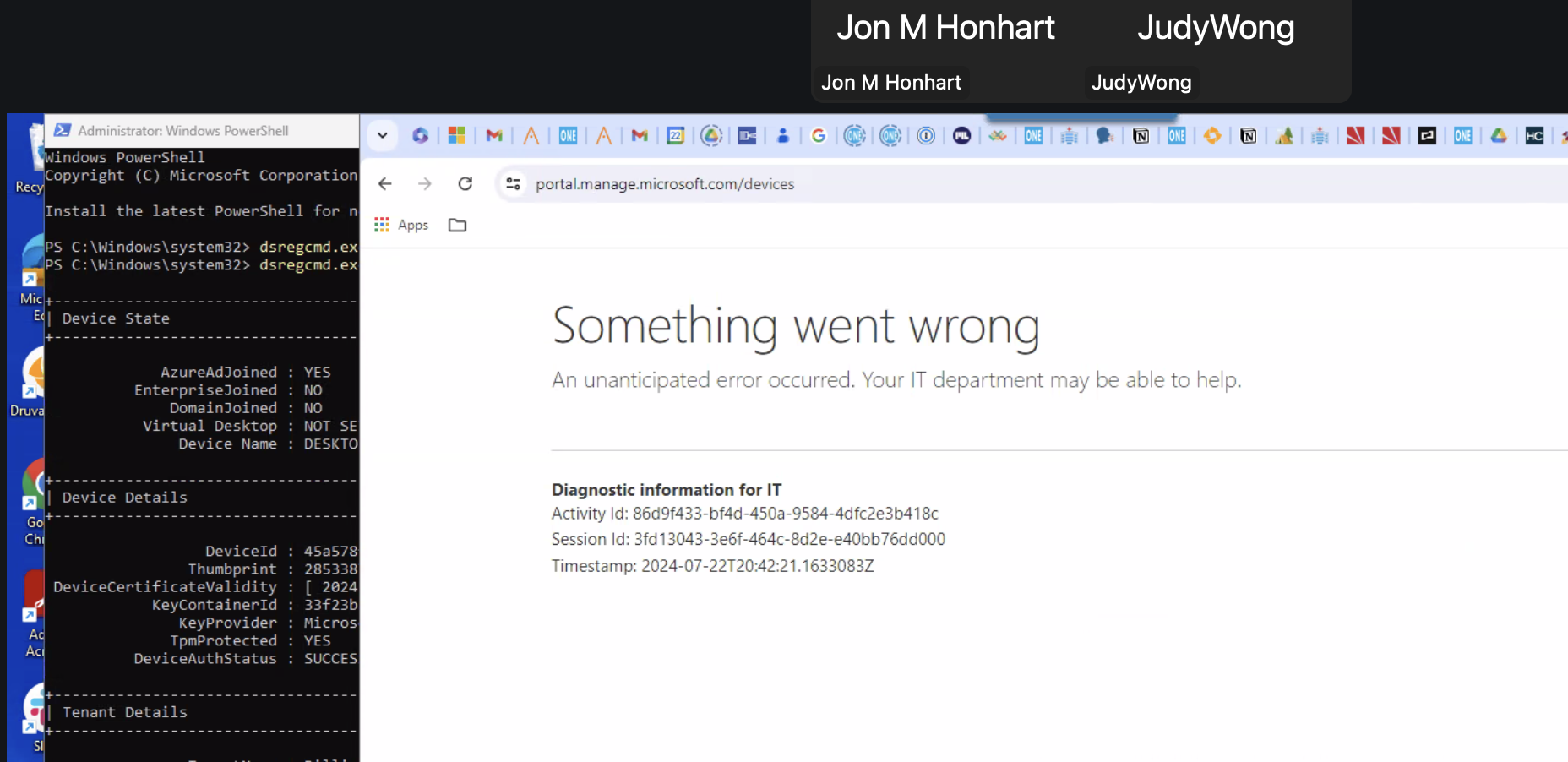Image resolution: width=1568 pixels, height=762 pixels.
Task: Select the black square logo tab
Action: coord(1427,135)
